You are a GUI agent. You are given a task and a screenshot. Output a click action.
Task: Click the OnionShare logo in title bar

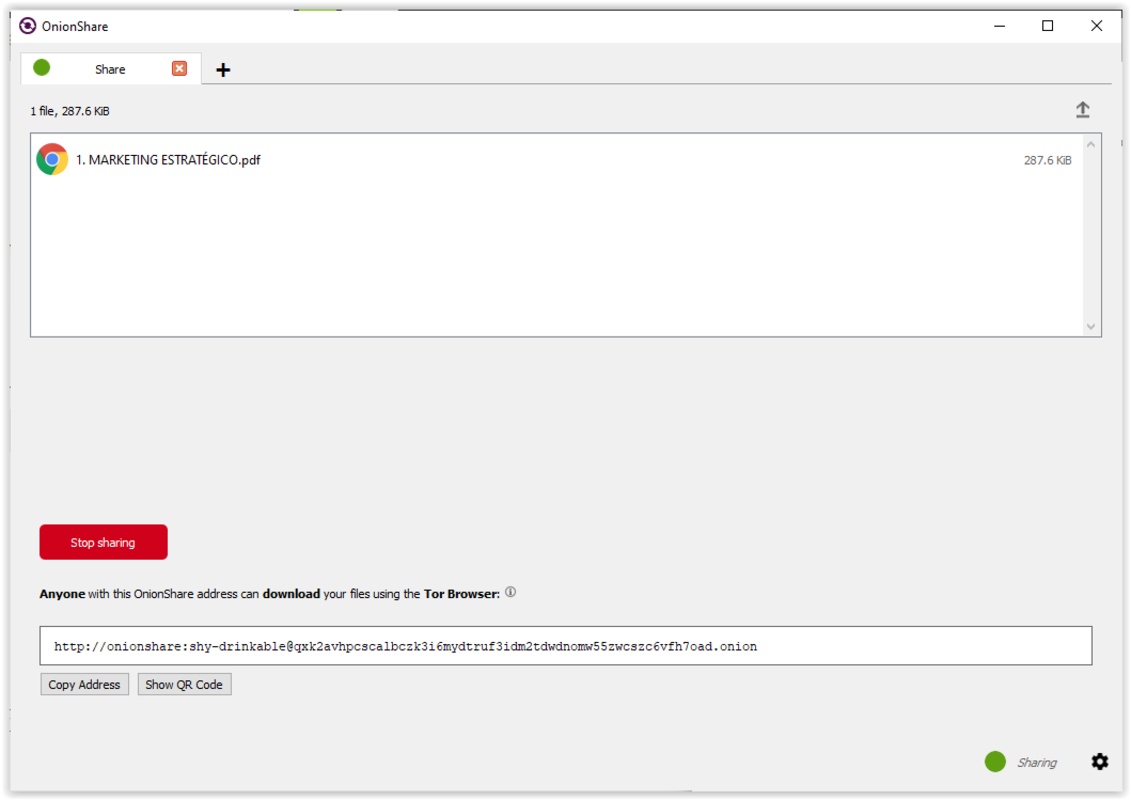(x=27, y=26)
